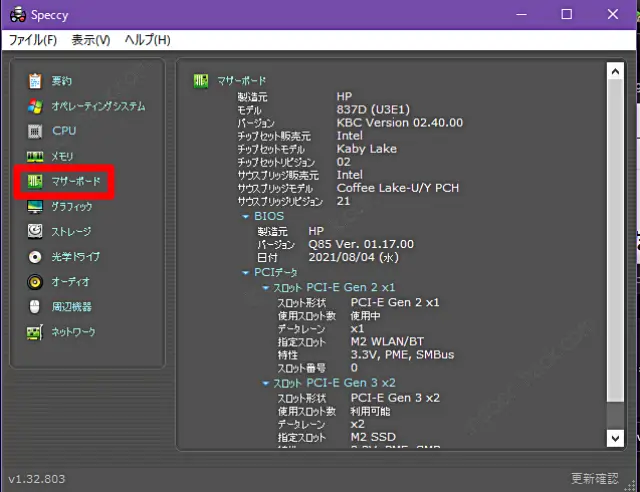Click the vertical scrollbar thumb

tap(615, 241)
